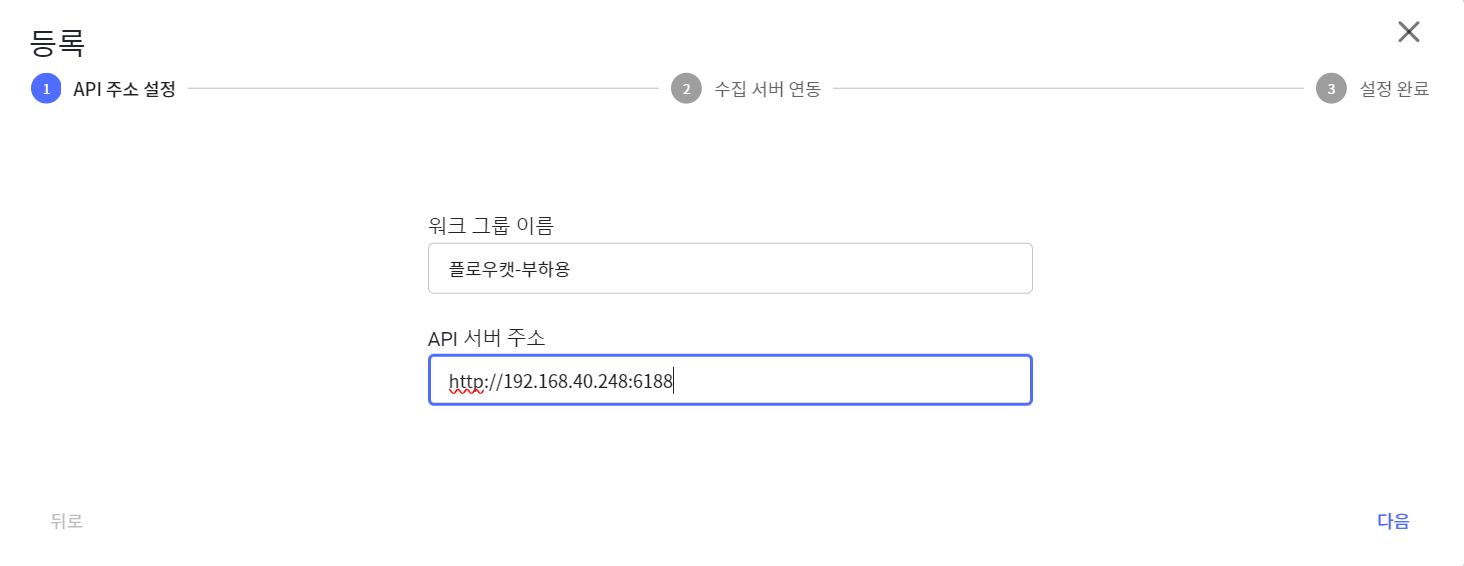Close the 등록 dialog with the X
Screen dimensions: 1464x566
(1408, 32)
